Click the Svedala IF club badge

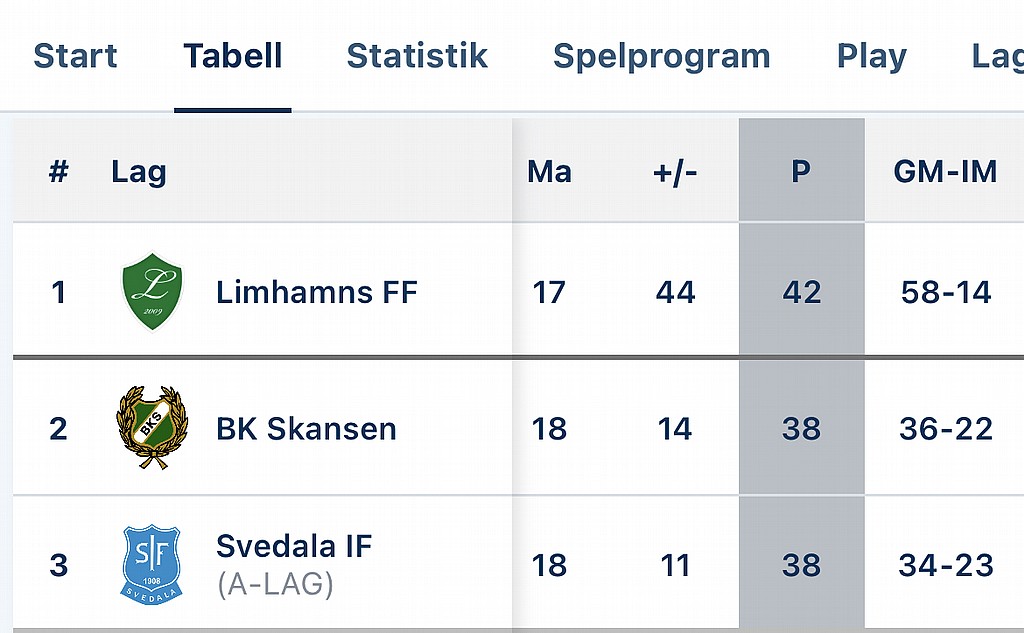pos(152,565)
